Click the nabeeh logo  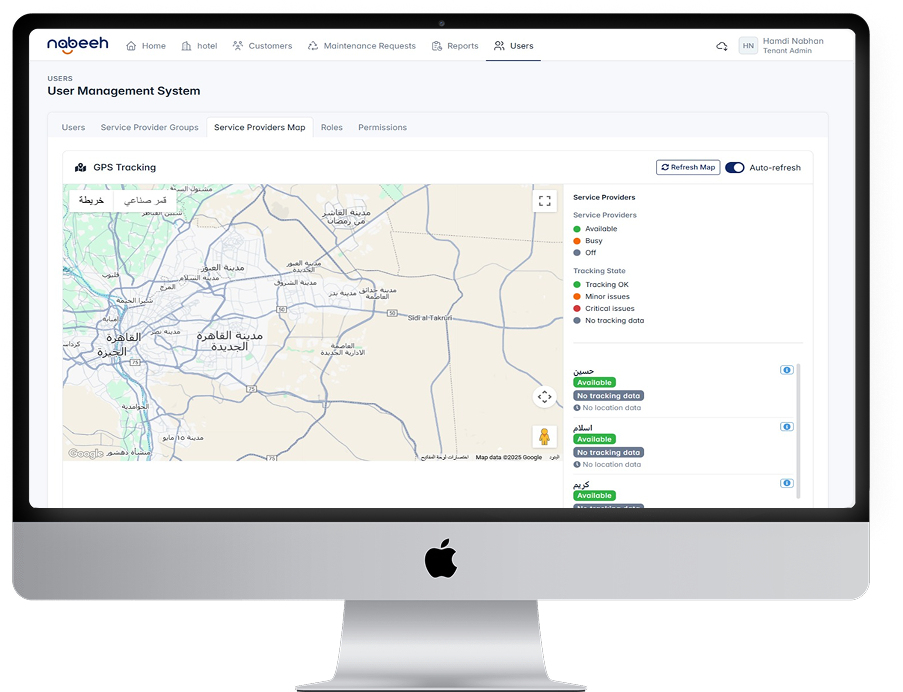[79, 45]
